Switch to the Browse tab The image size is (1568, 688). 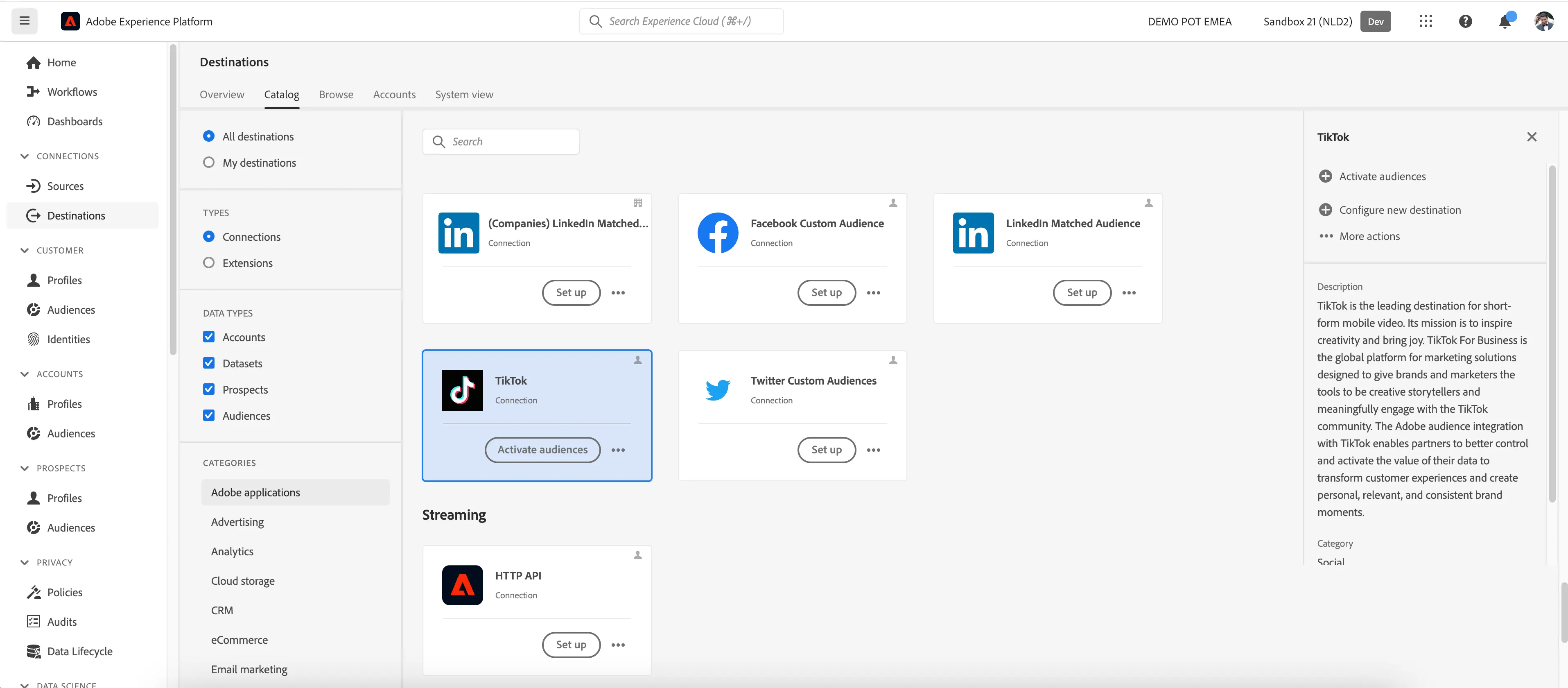coord(336,94)
